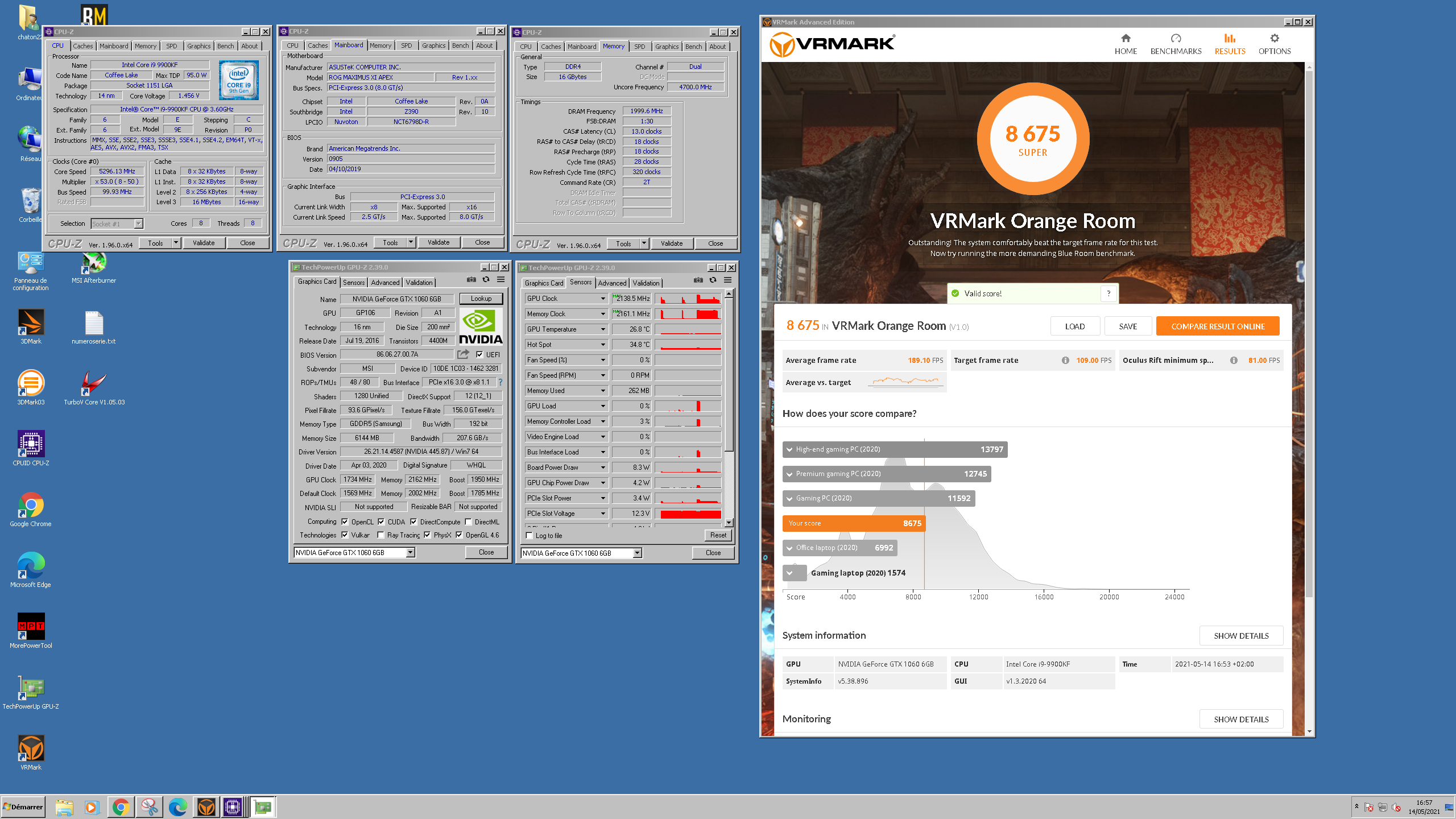The width and height of the screenshot is (1456, 819).
Task: Click the GPU Clock sensor graph
Action: [x=688, y=299]
